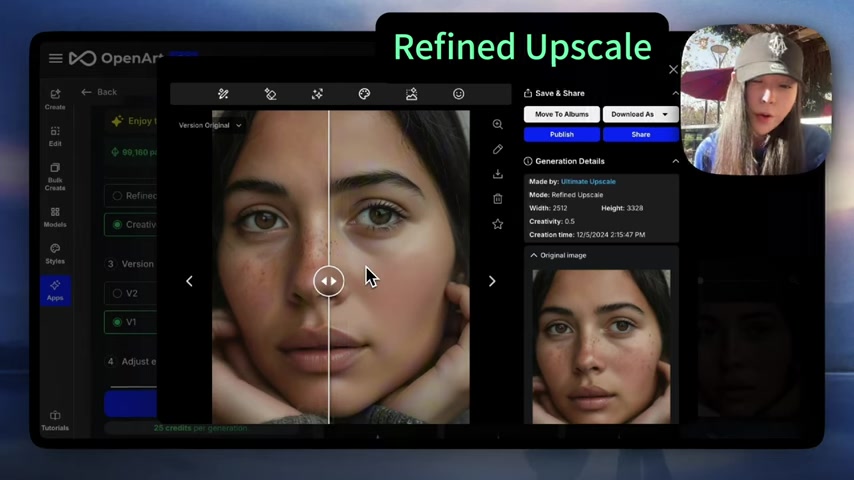Open the Models tab in sidebar
The height and width of the screenshot is (480, 854).
(55, 217)
